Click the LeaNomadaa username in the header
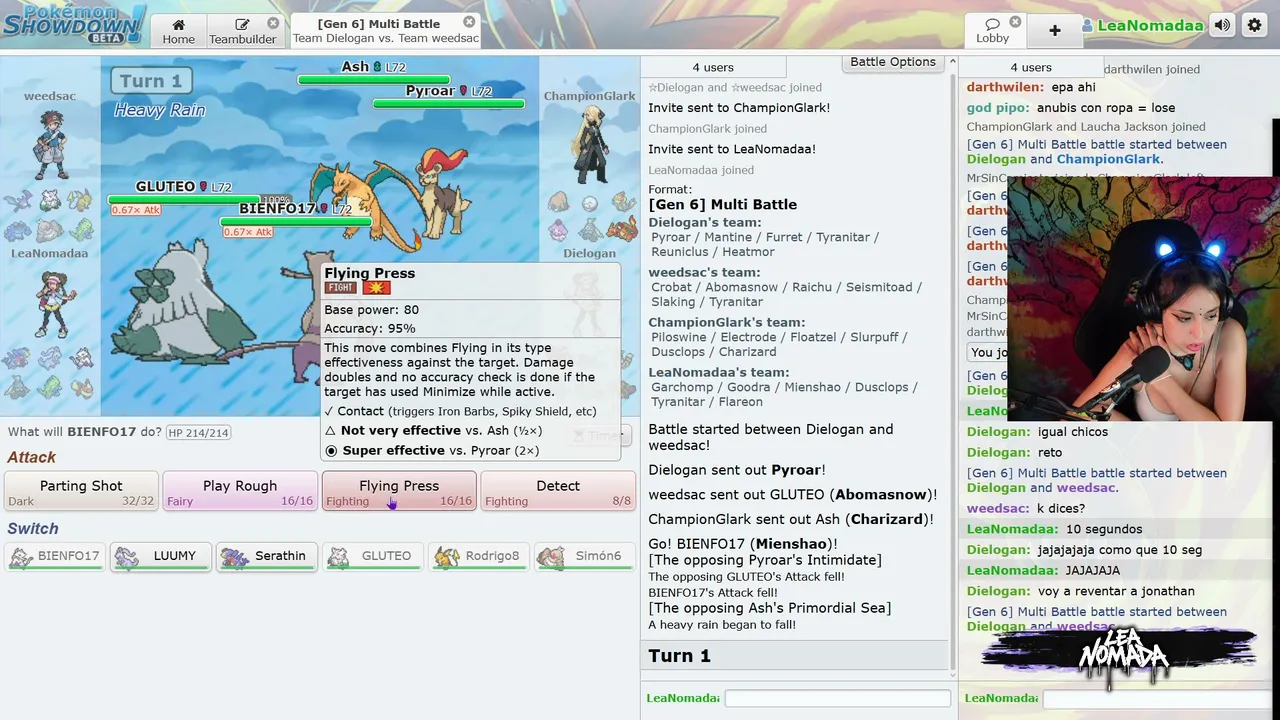Viewport: 1280px width, 720px height. point(1150,26)
